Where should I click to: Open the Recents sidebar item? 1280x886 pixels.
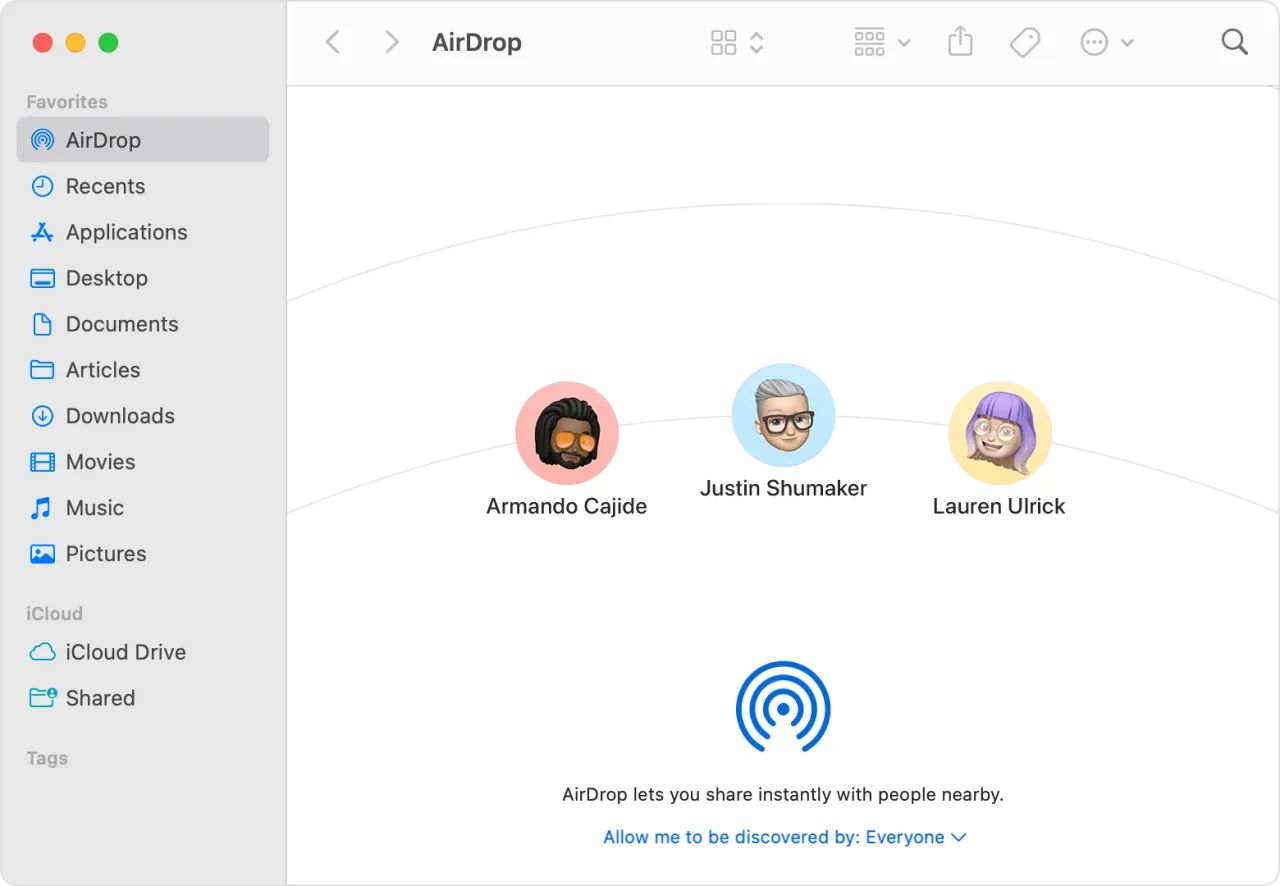(104, 186)
